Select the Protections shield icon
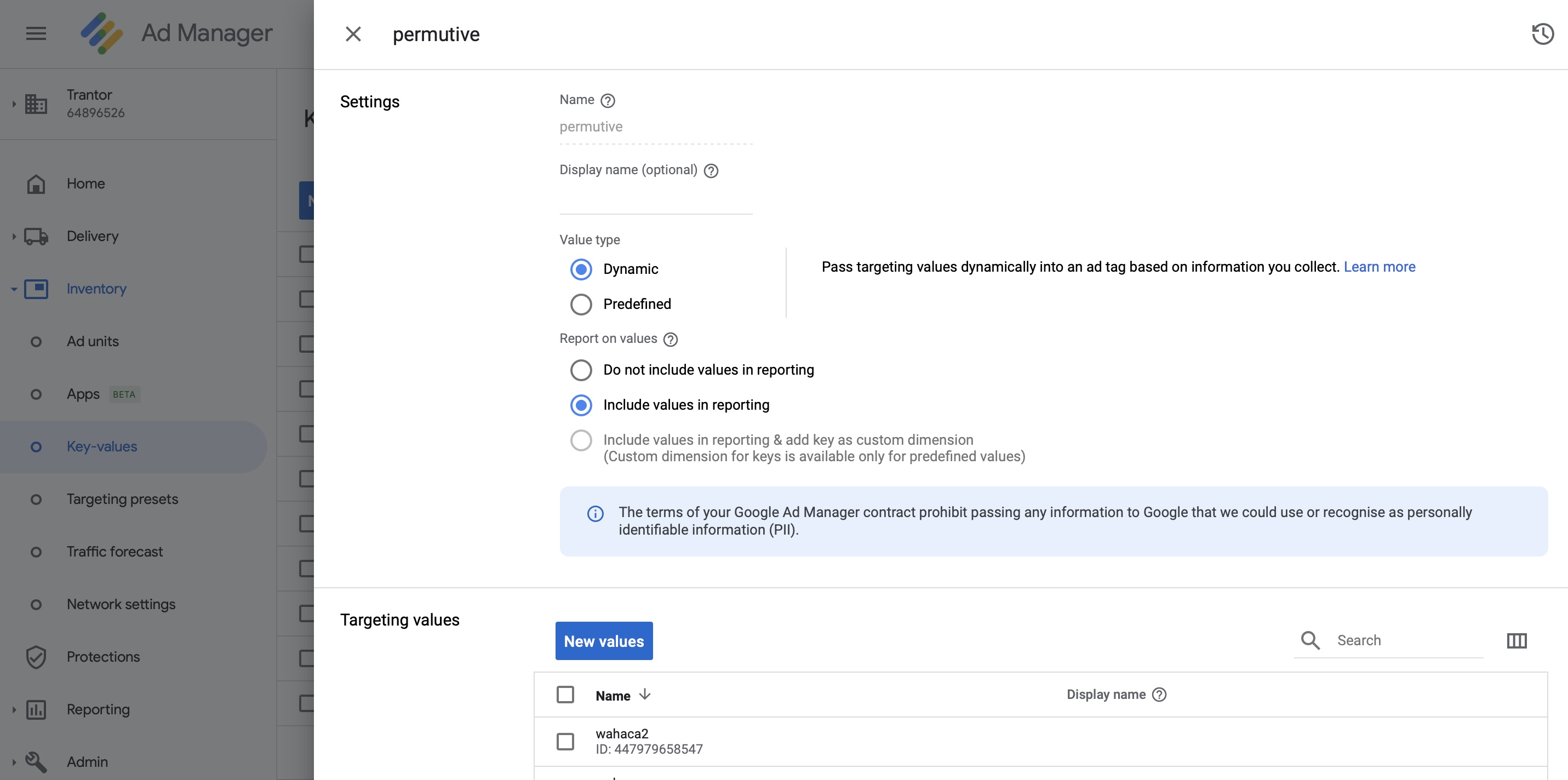Viewport: 1568px width, 780px height. coord(35,657)
